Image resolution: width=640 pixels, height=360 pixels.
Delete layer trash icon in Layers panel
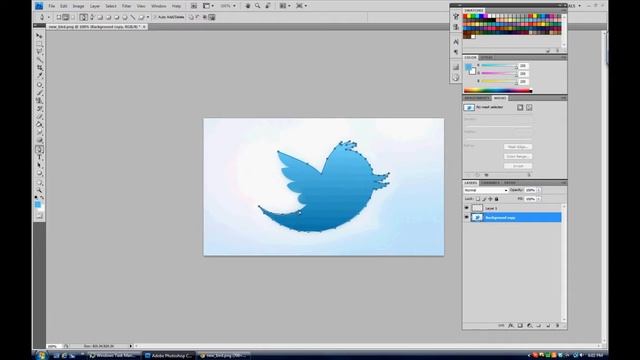[557, 325]
